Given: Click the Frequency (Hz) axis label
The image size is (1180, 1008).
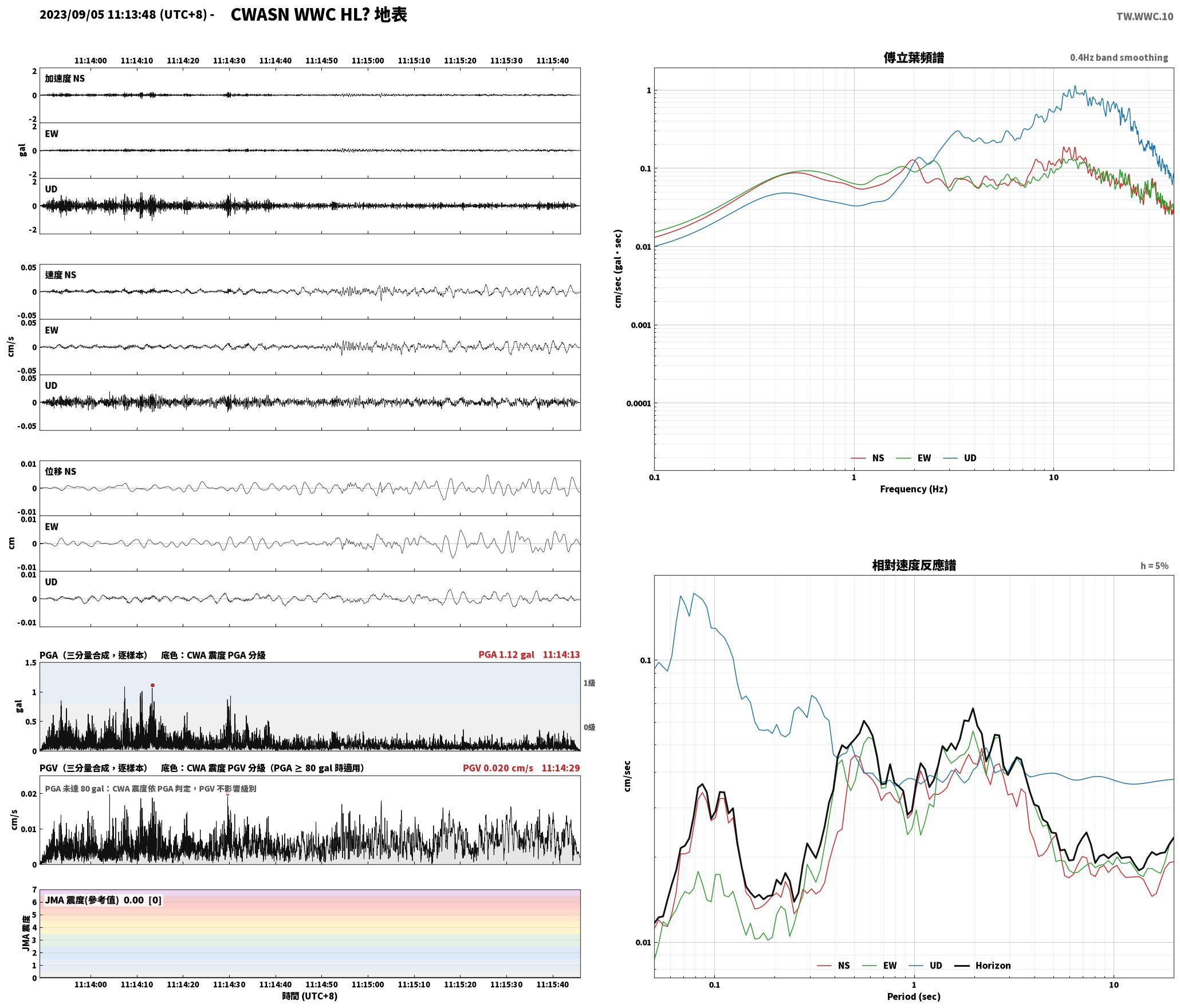Looking at the screenshot, I should [914, 489].
